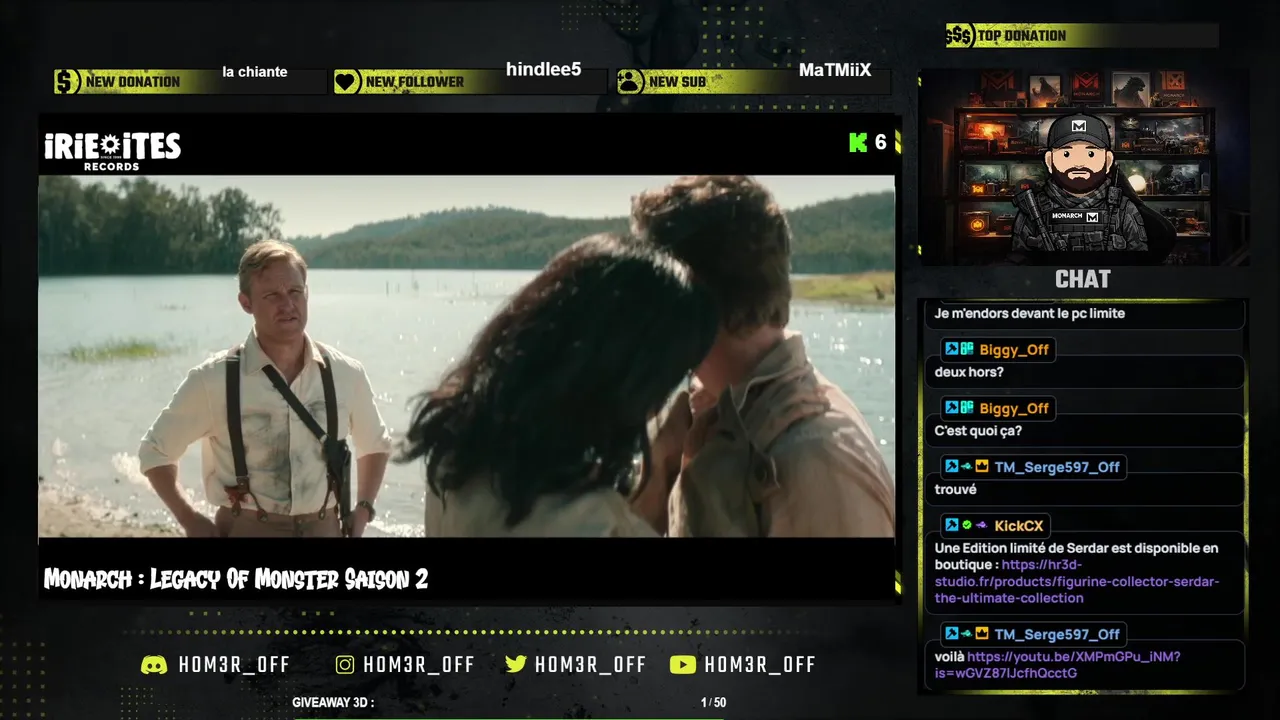The image size is (1280, 720).
Task: Click username Biggy_Off above 'deux hors?'
Action: pos(1014,350)
